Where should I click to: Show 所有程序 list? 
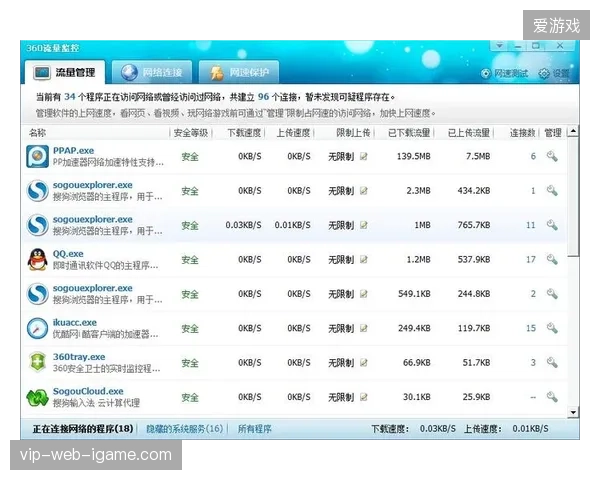pyautogui.click(x=254, y=429)
